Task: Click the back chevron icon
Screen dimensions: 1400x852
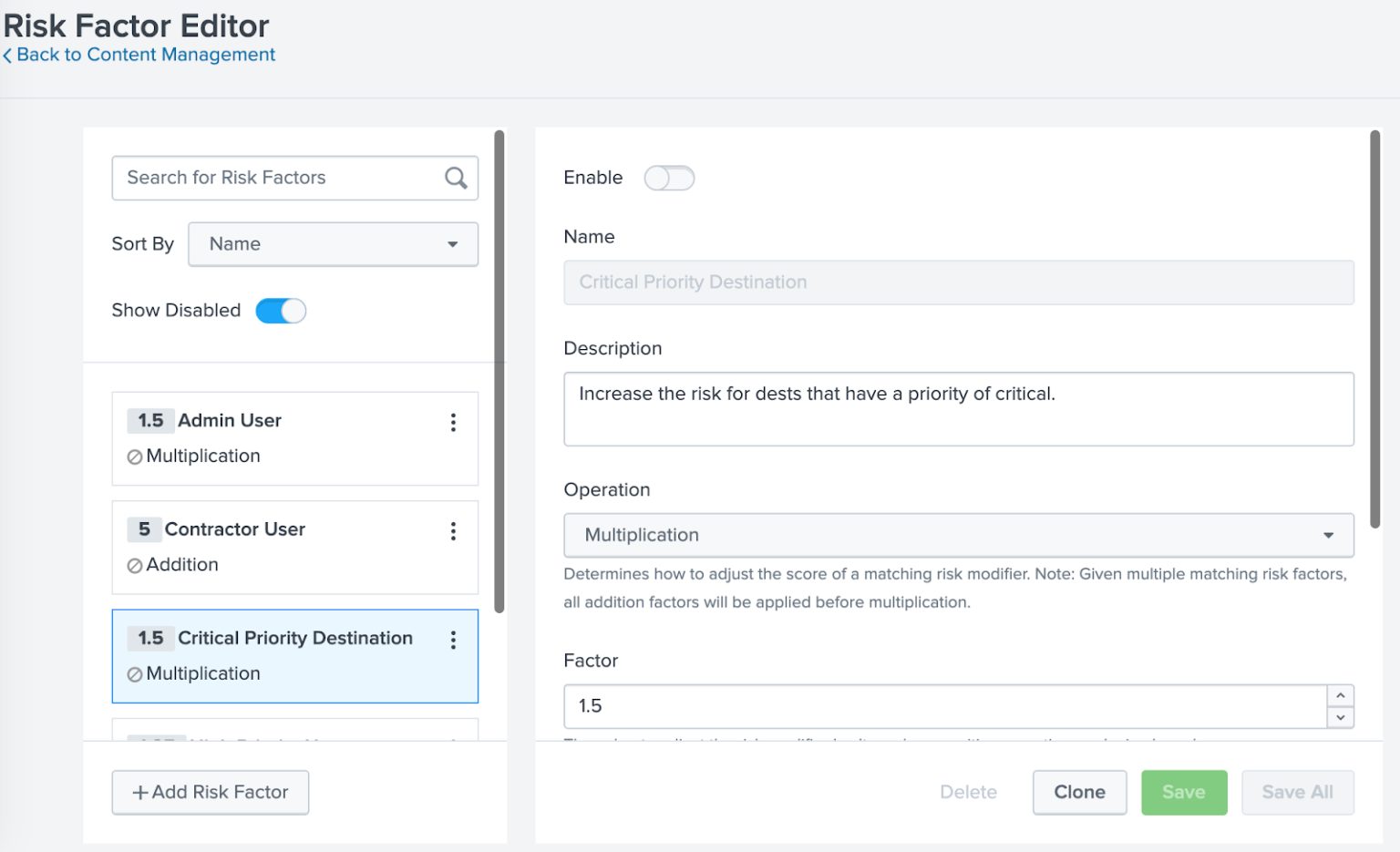Action: pyautogui.click(x=7, y=56)
